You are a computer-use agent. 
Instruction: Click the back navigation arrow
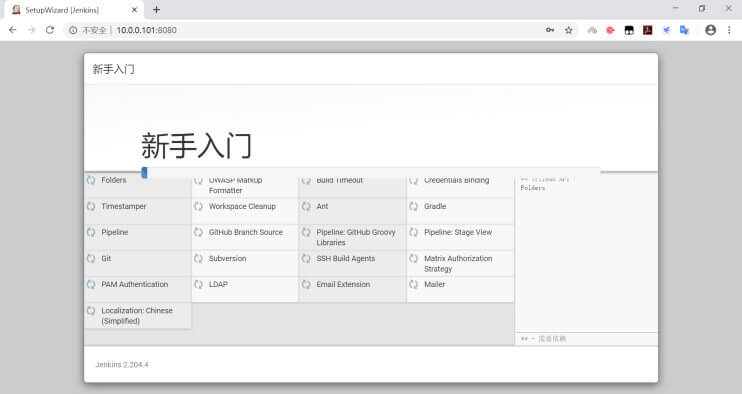click(x=13, y=30)
